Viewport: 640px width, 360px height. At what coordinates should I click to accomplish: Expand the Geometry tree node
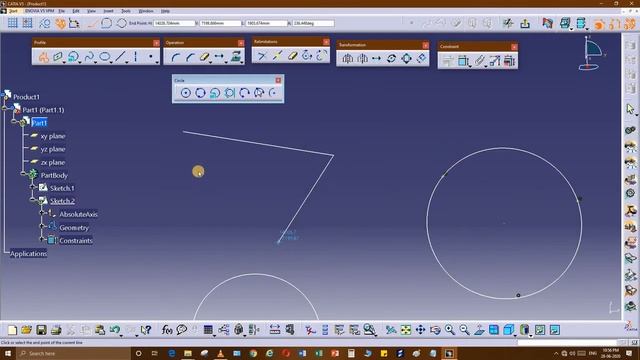coord(42,226)
